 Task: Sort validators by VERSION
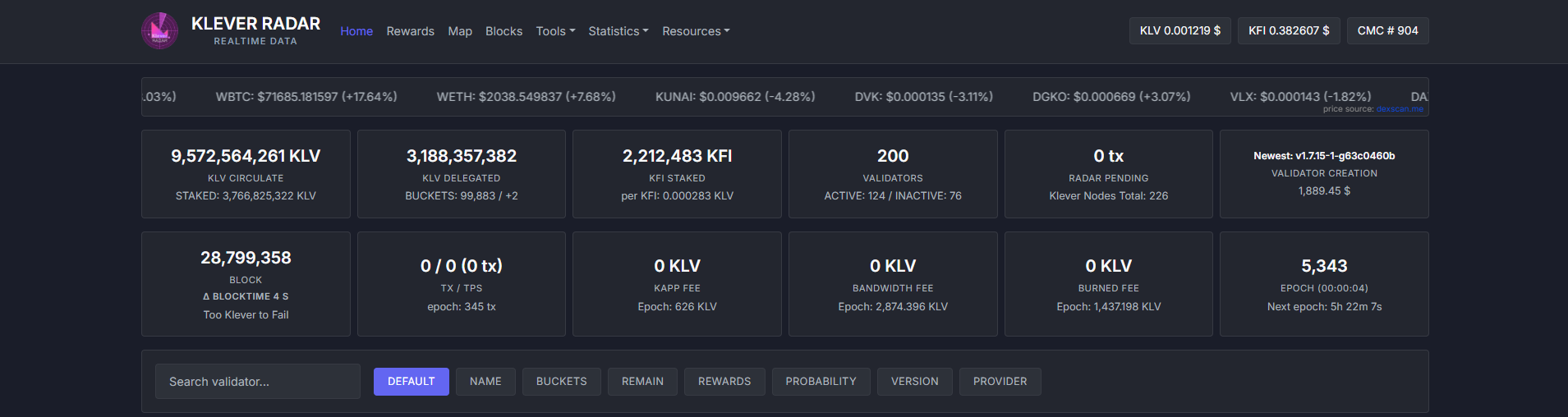(x=915, y=382)
